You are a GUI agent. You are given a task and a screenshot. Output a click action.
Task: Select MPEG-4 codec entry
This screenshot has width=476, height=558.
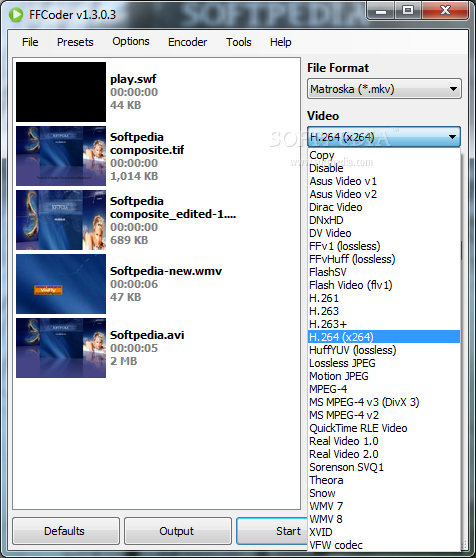[x=384, y=389]
